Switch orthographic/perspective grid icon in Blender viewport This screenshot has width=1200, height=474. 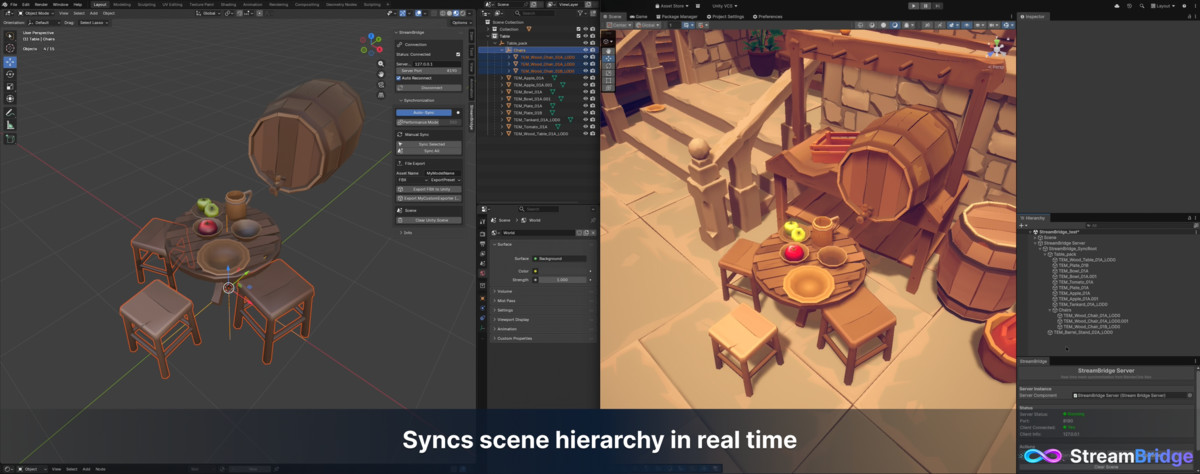pos(382,97)
